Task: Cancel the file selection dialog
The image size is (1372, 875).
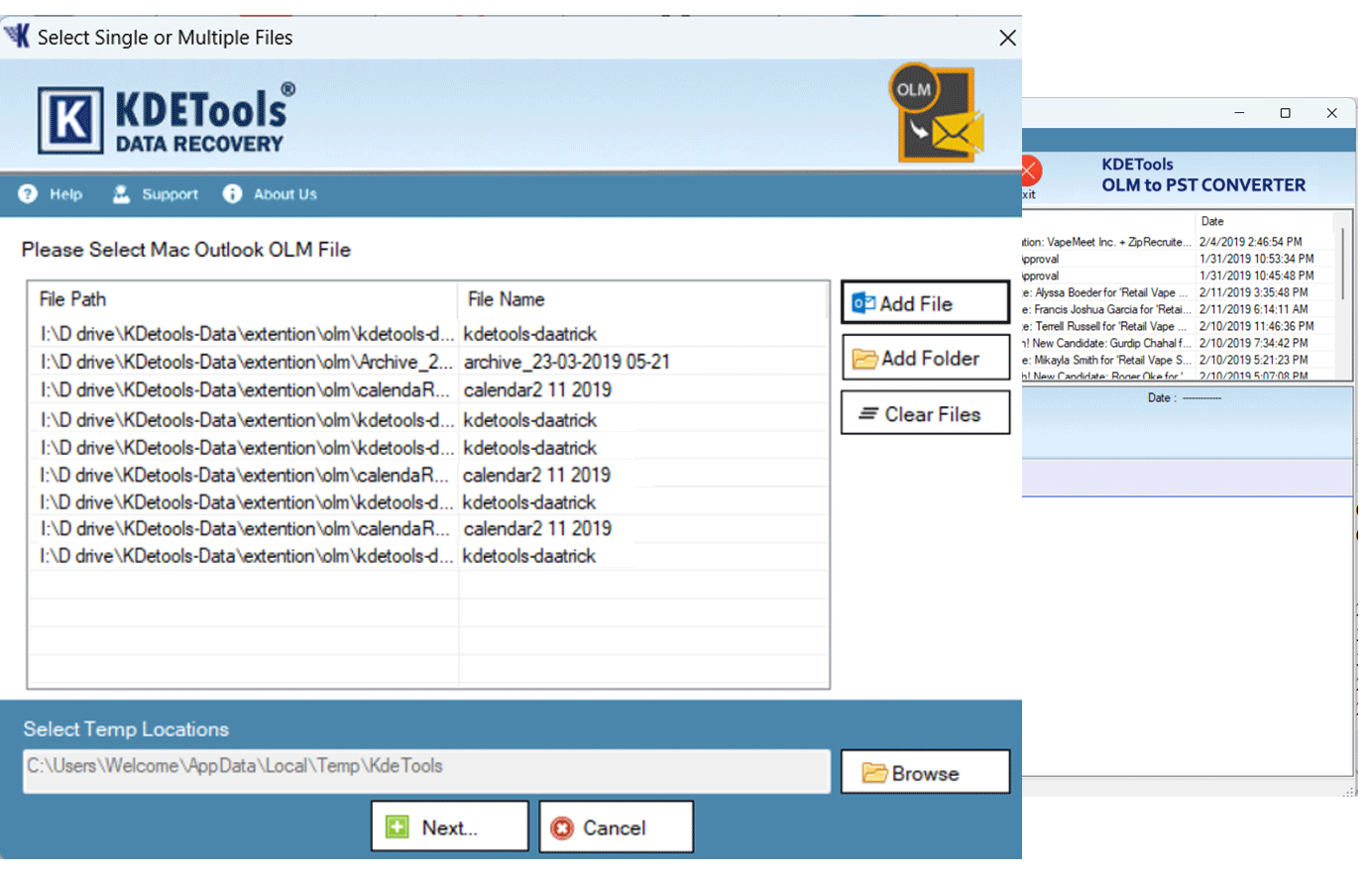Action: coord(616,827)
